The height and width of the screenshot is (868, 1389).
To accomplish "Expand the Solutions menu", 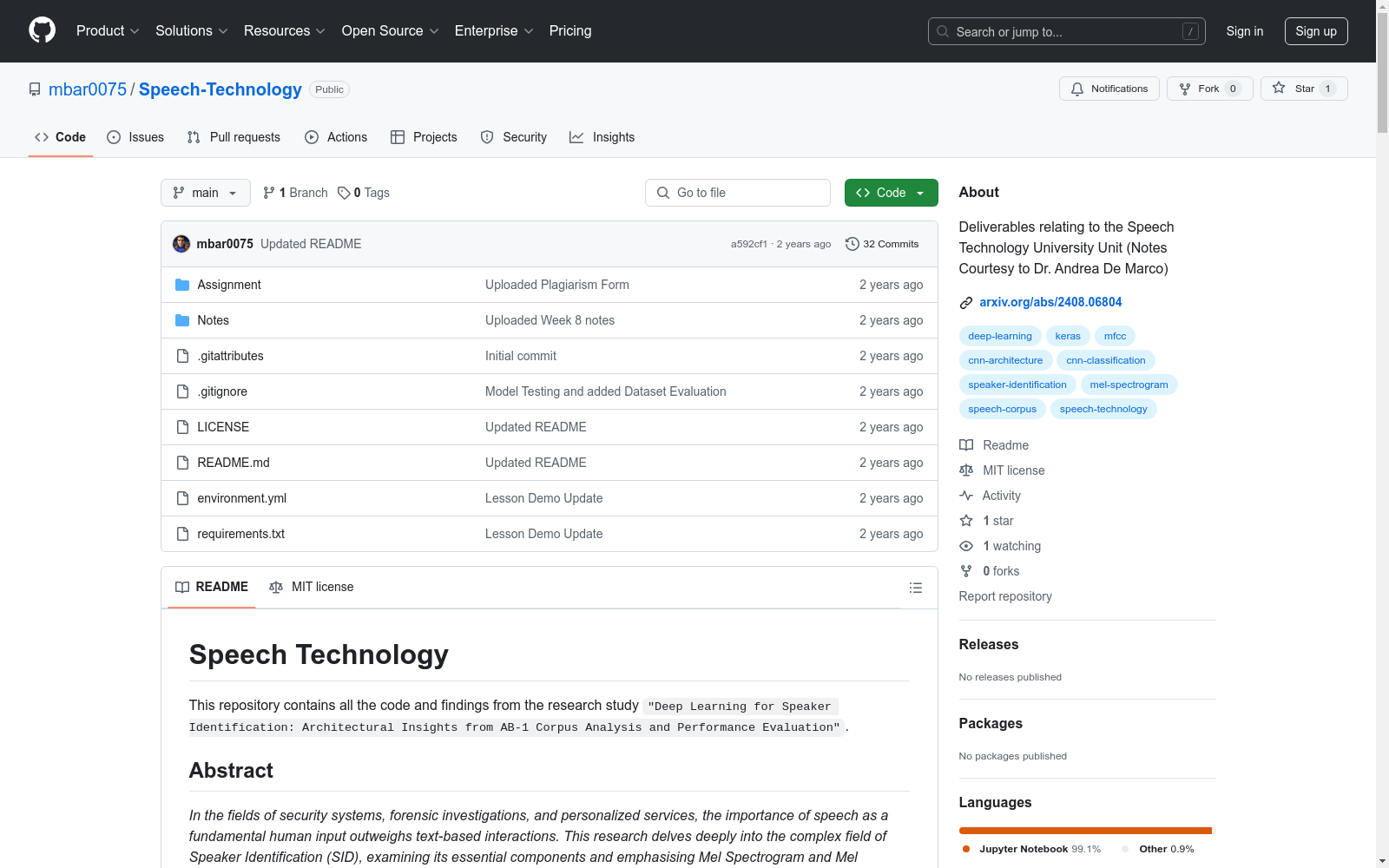I will [x=192, y=30].
